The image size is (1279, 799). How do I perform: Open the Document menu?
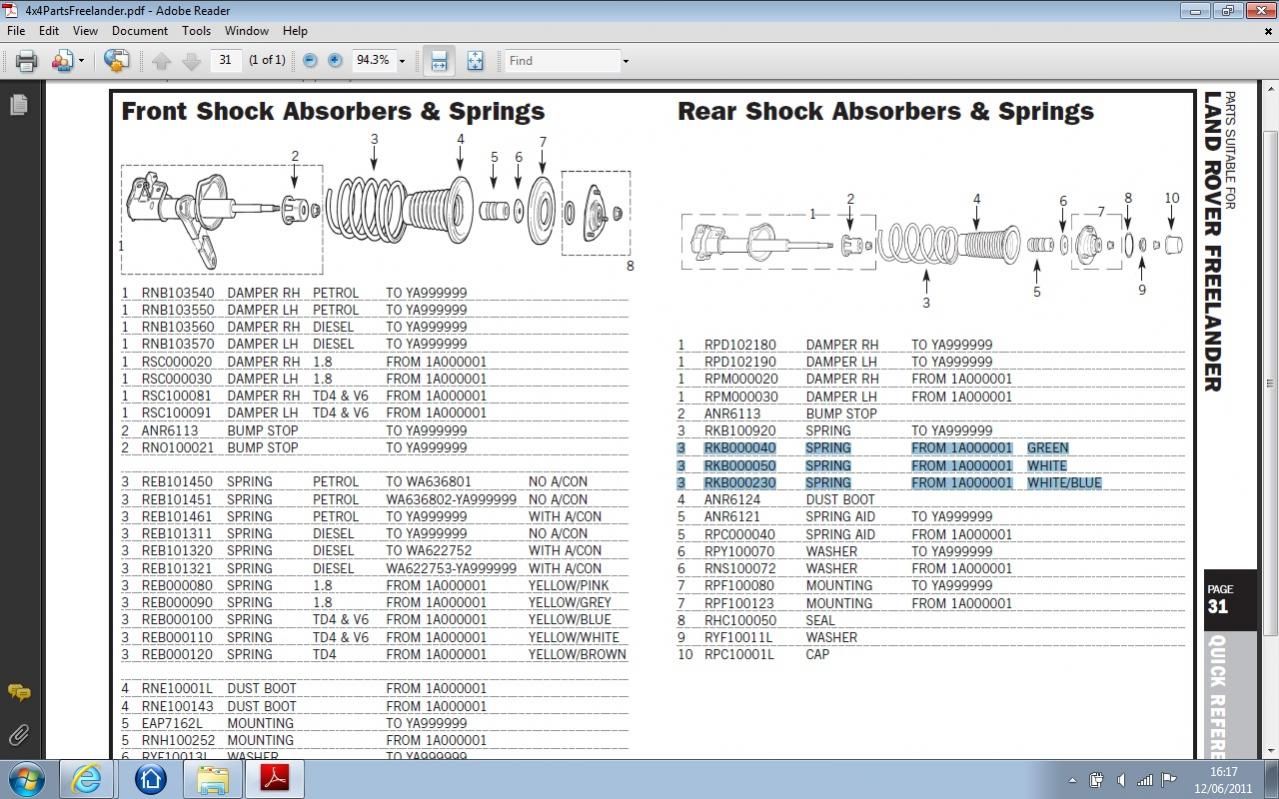tap(140, 31)
